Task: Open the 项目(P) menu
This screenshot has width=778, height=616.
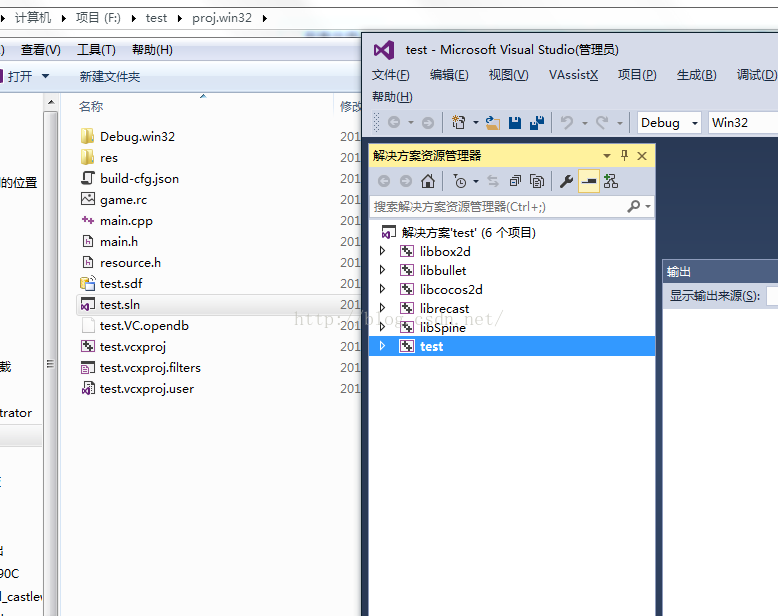Action: (x=637, y=75)
